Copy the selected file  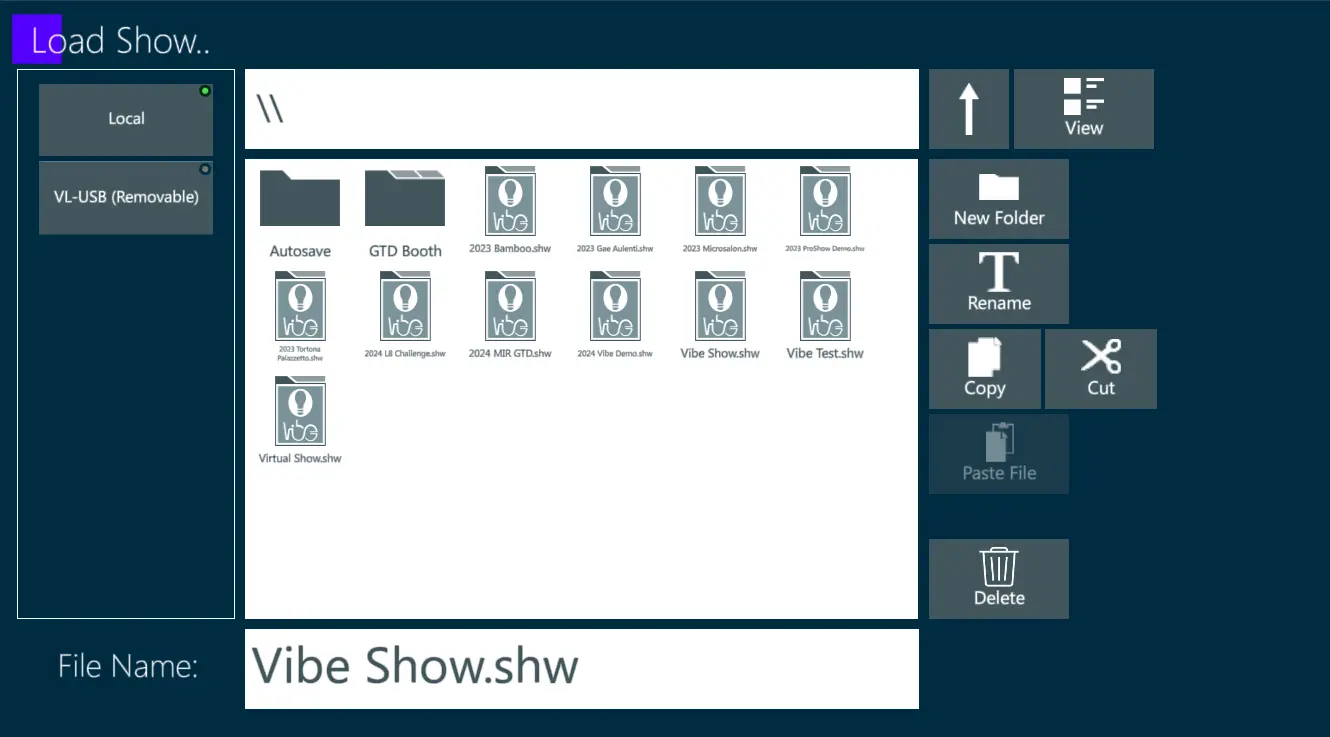coord(985,369)
